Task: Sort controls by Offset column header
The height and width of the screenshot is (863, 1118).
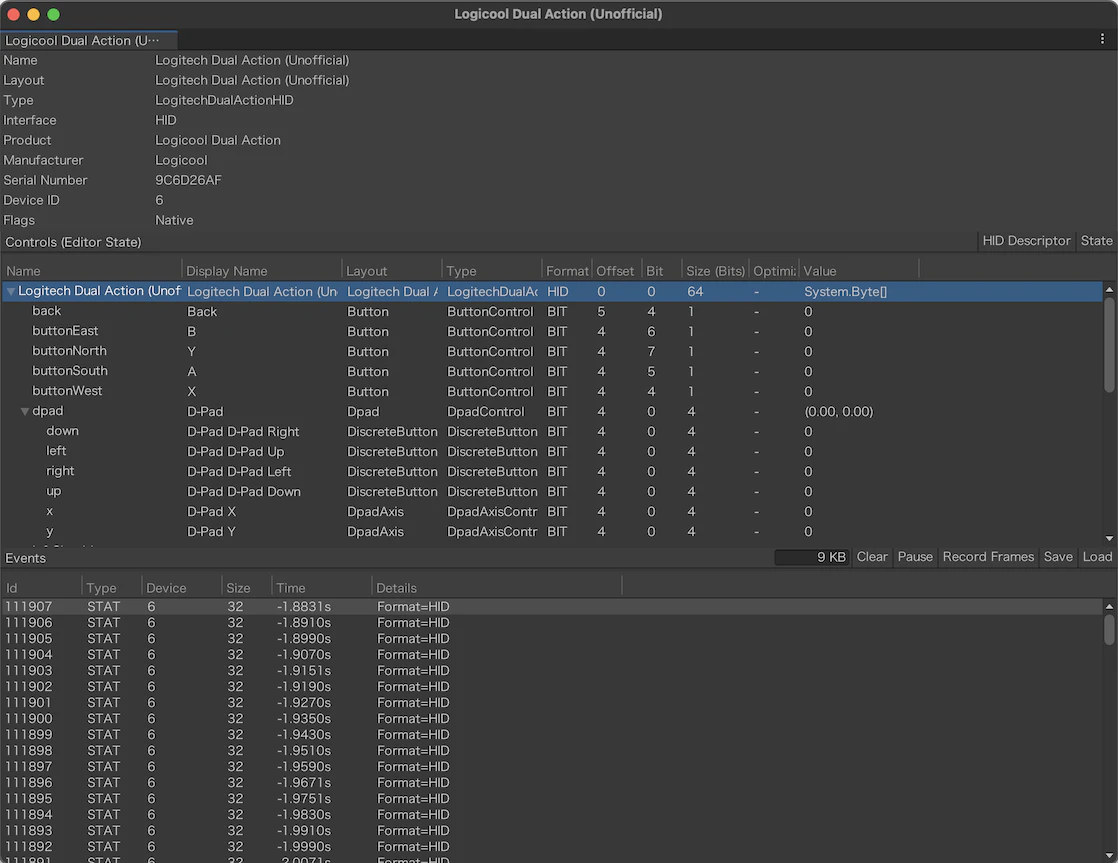Action: click(616, 271)
